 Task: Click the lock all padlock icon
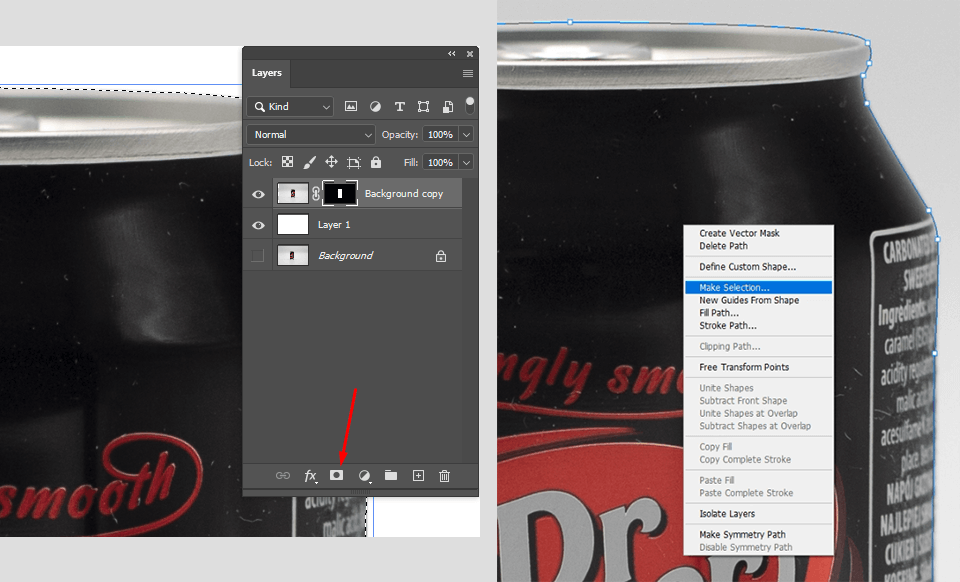click(376, 162)
